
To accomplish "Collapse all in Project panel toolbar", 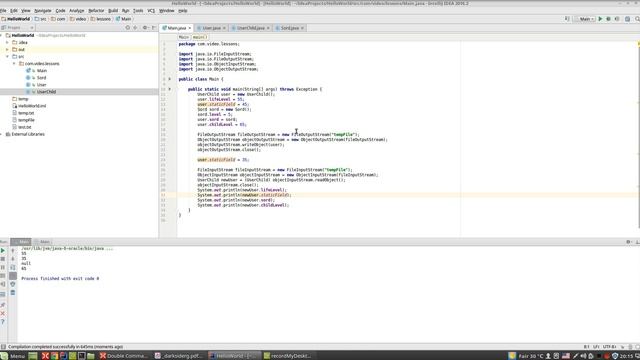I will 136,28.
